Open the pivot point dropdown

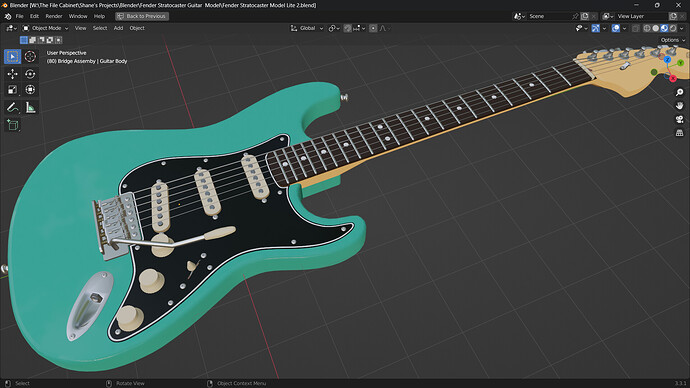pos(334,28)
